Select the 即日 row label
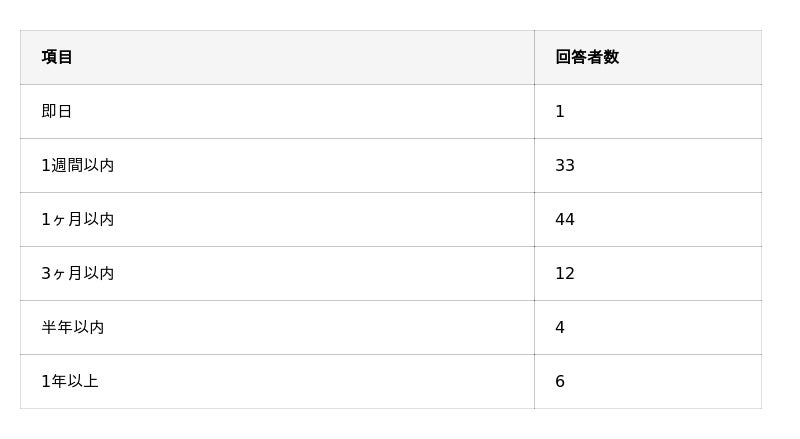 click(57, 111)
